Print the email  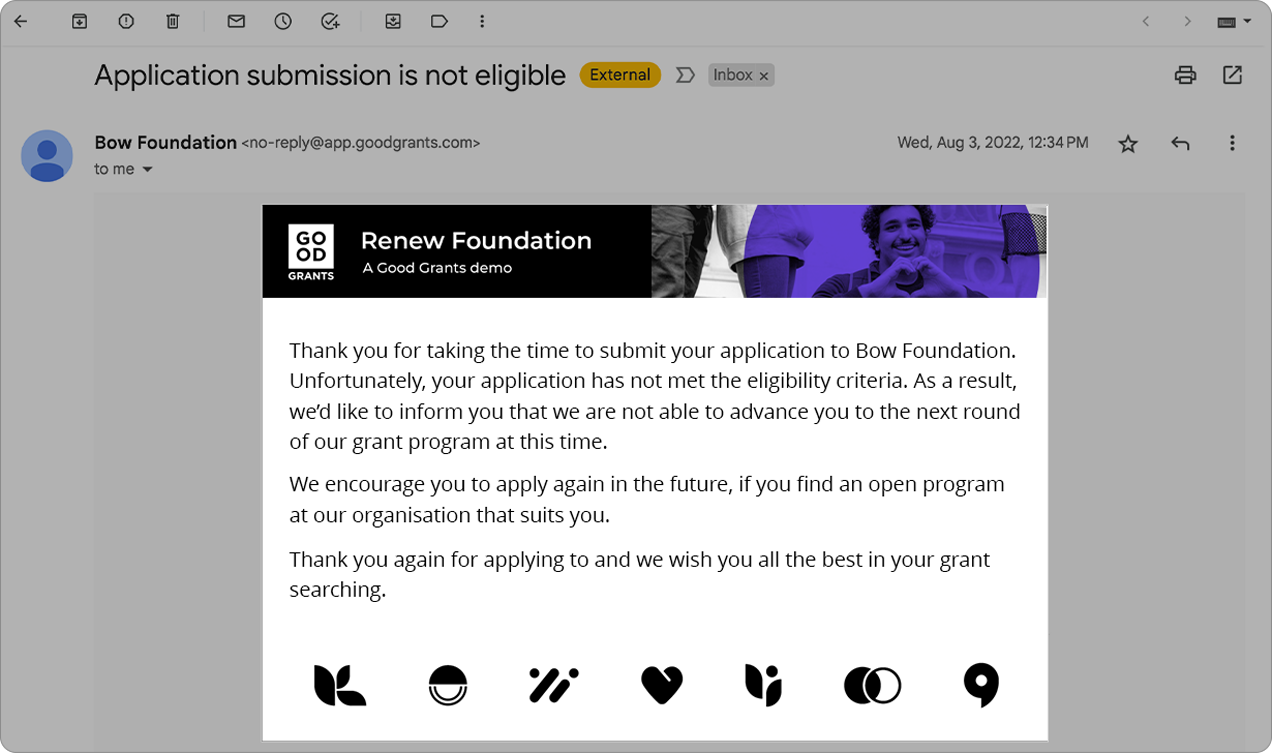[1185, 74]
